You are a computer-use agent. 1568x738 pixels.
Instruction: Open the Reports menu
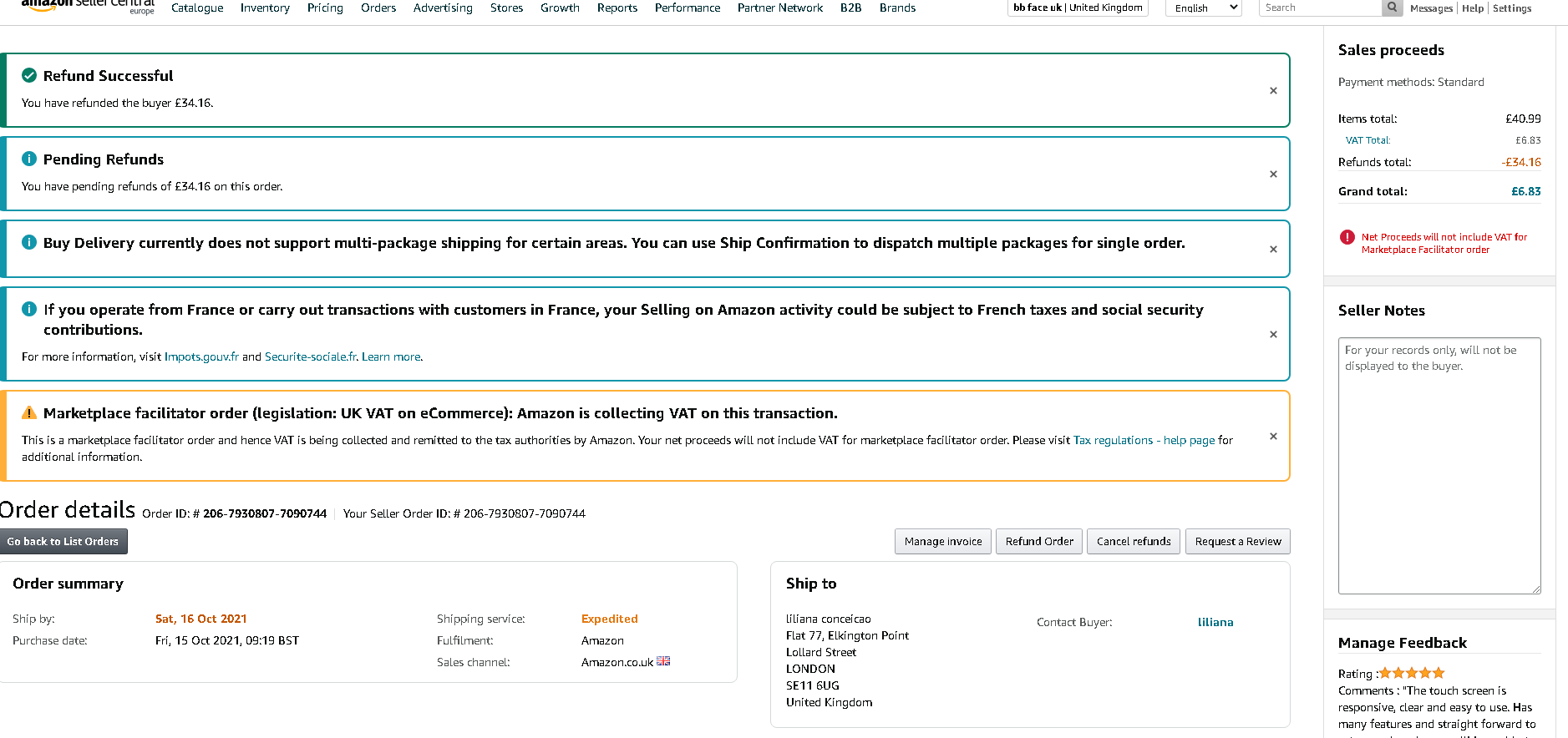[617, 8]
